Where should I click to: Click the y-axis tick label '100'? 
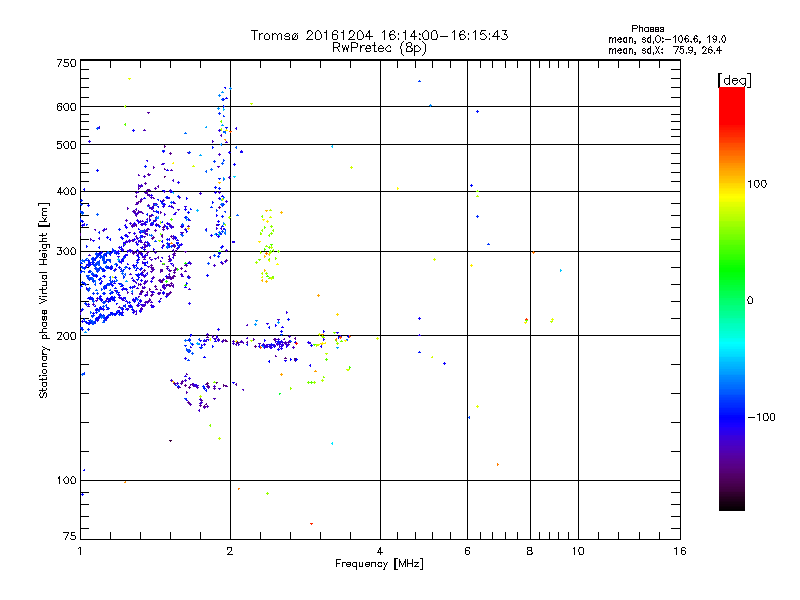coord(66,480)
